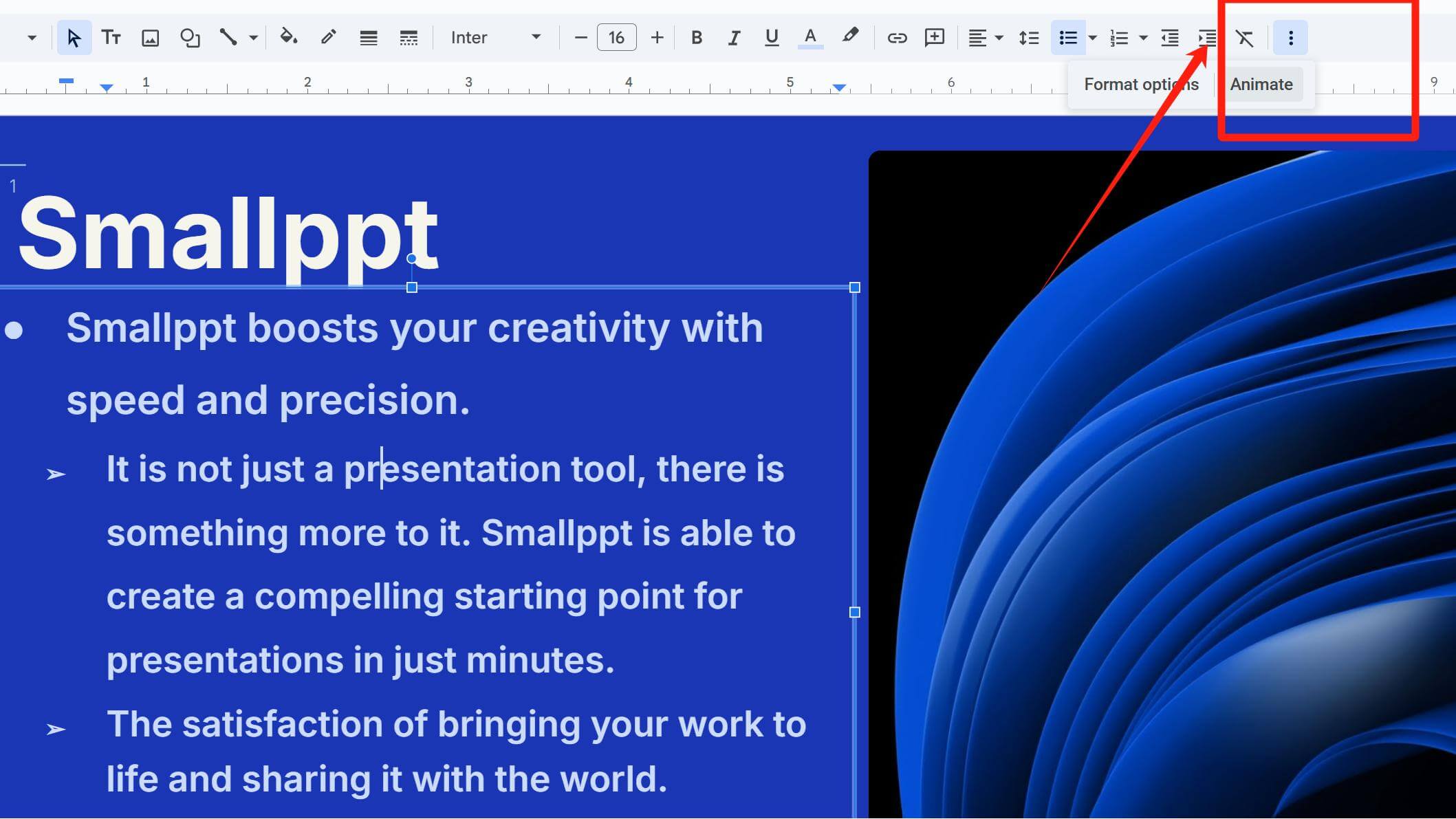Click 'It is not just a presentation tool' line
This screenshot has height=819, width=1456.
click(x=445, y=470)
